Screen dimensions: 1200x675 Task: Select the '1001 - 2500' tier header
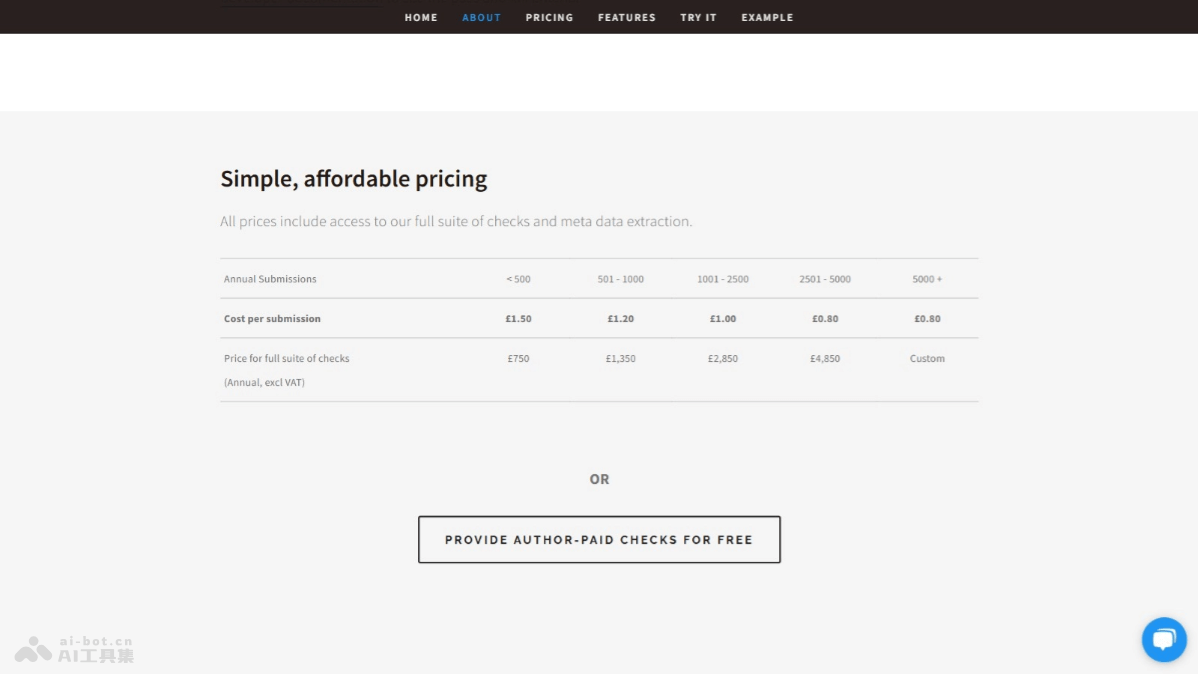pos(722,279)
